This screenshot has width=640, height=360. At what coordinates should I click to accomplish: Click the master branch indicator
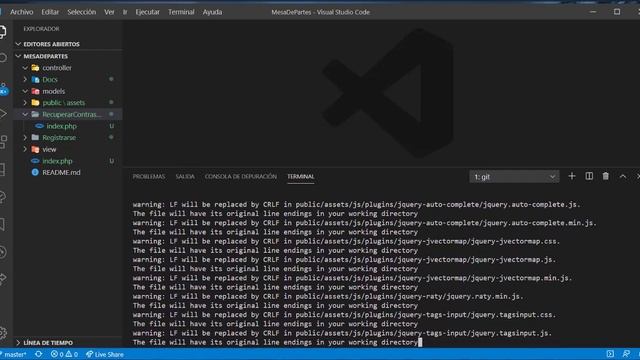pos(14,354)
